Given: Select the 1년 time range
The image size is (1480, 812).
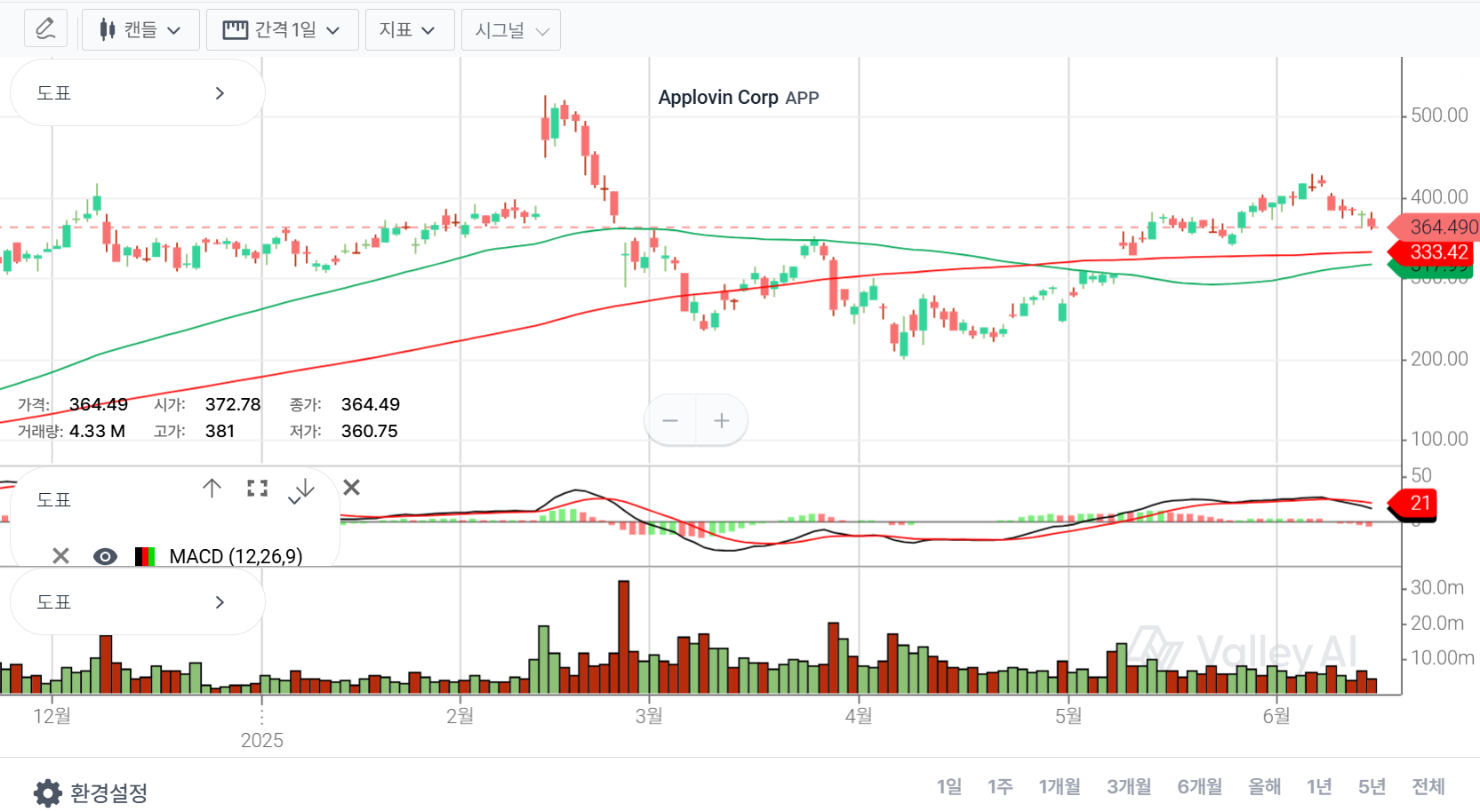Looking at the screenshot, I should click(x=1319, y=786).
